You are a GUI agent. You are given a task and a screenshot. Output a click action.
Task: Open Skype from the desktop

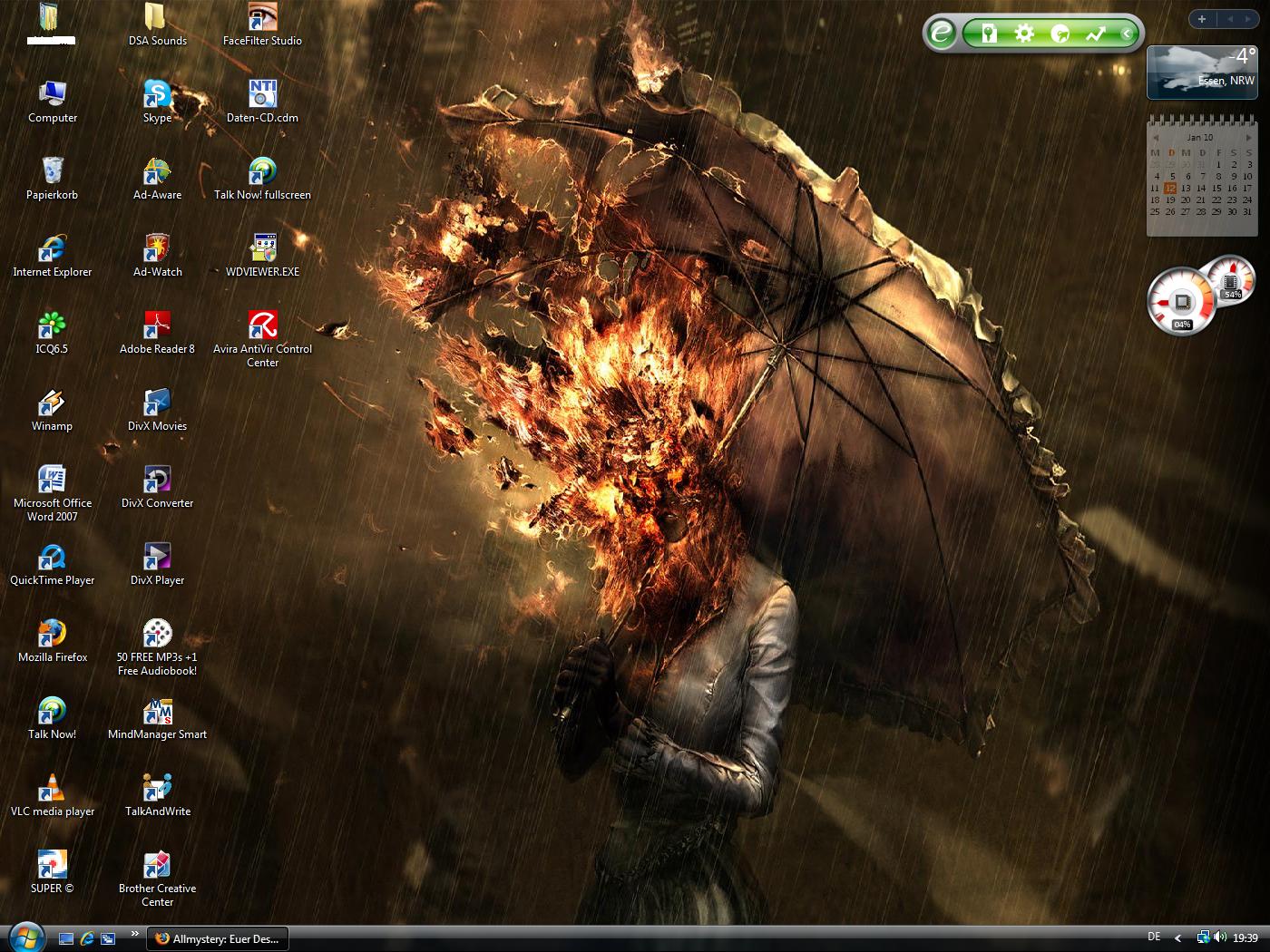[x=157, y=101]
